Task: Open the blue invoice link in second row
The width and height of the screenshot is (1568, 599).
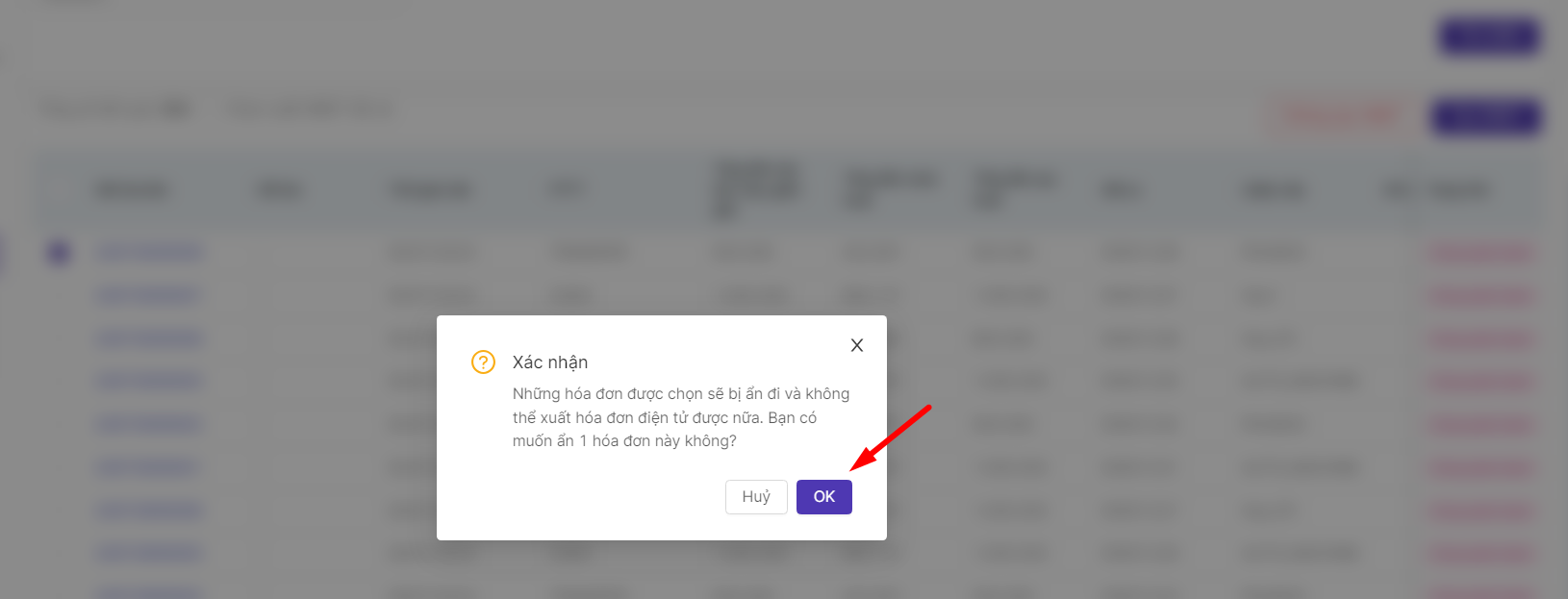Action: [149, 295]
